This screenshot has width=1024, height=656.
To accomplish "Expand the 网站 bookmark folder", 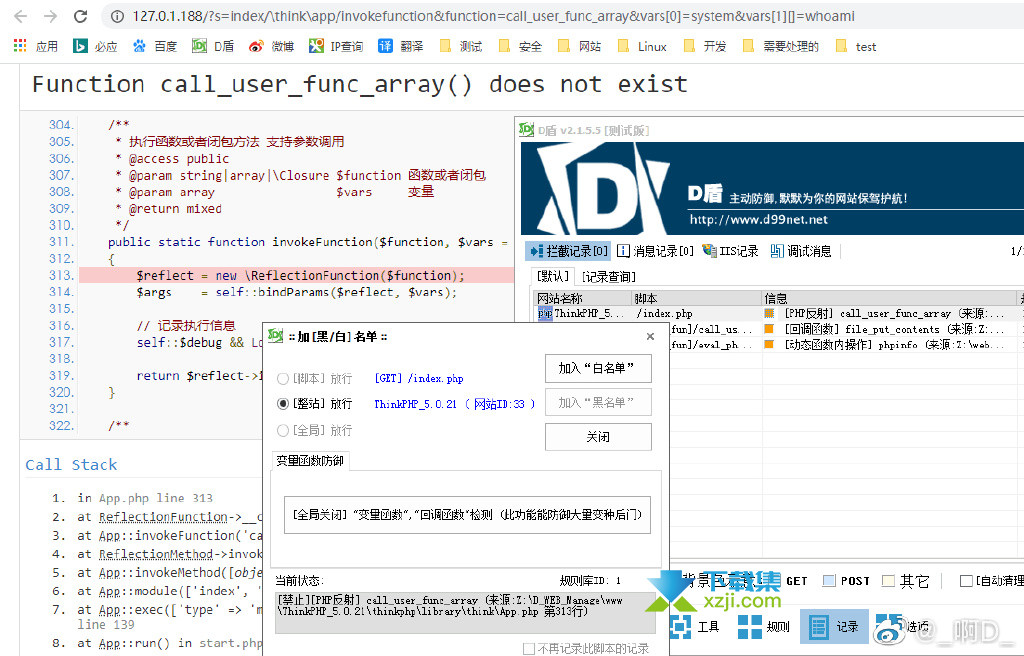I will pos(580,46).
